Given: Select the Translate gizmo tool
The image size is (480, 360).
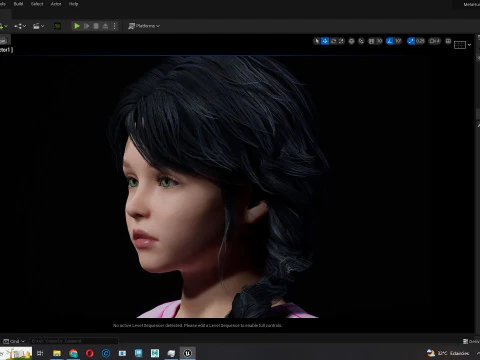Looking at the screenshot, I should pyautogui.click(x=325, y=41).
